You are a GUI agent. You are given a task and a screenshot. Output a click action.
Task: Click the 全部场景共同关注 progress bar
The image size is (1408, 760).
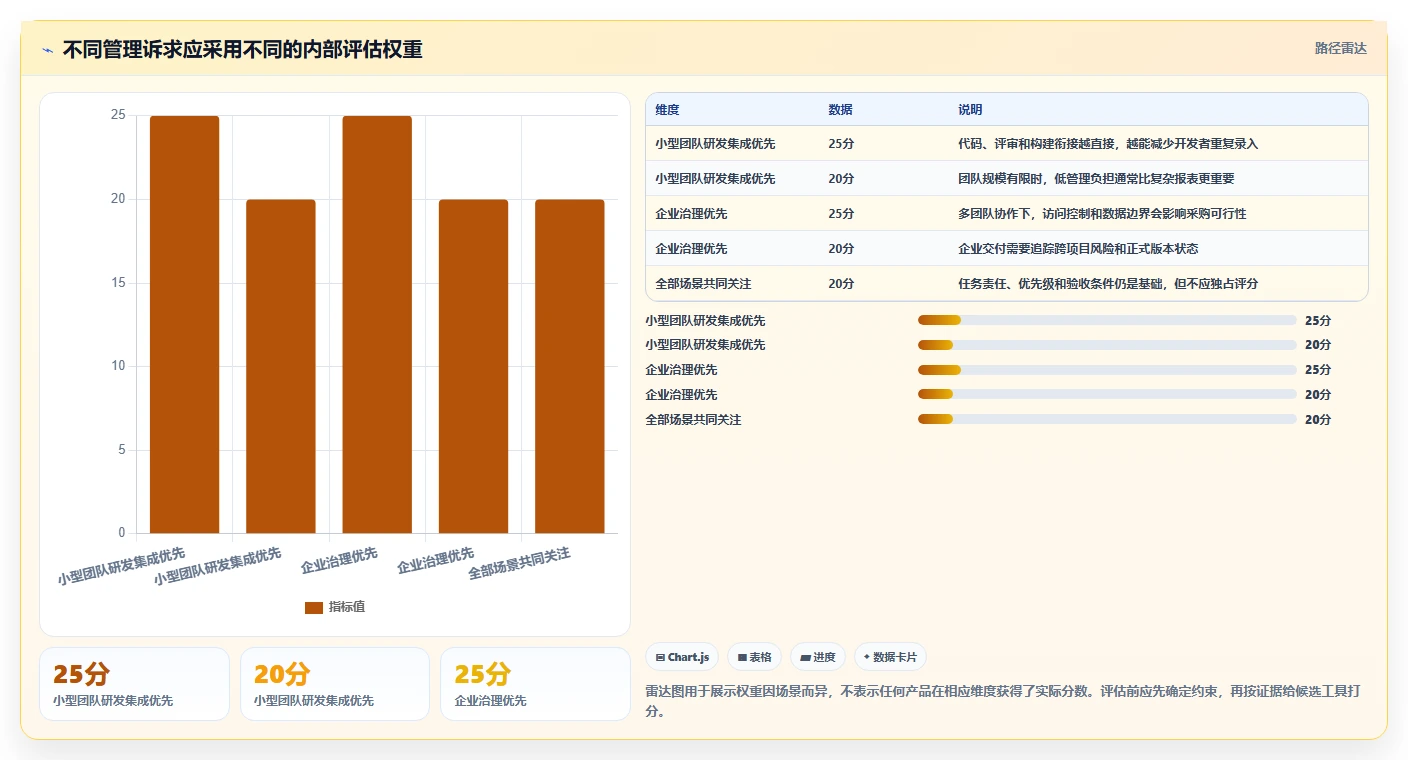pyautogui.click(x=1107, y=419)
